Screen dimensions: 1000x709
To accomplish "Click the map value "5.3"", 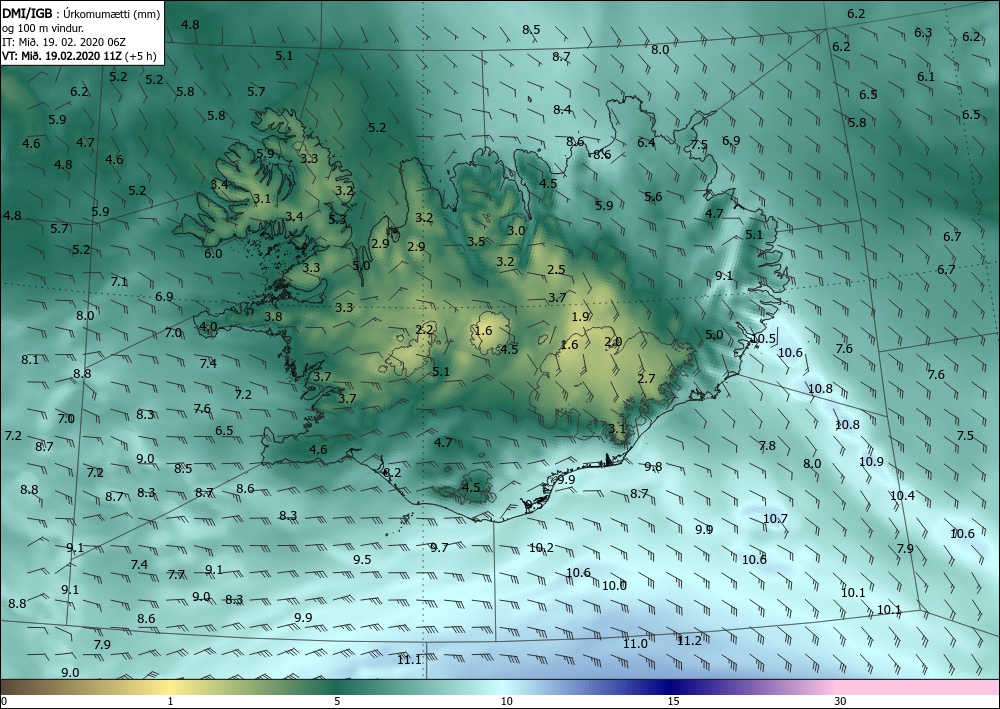I will tap(337, 220).
